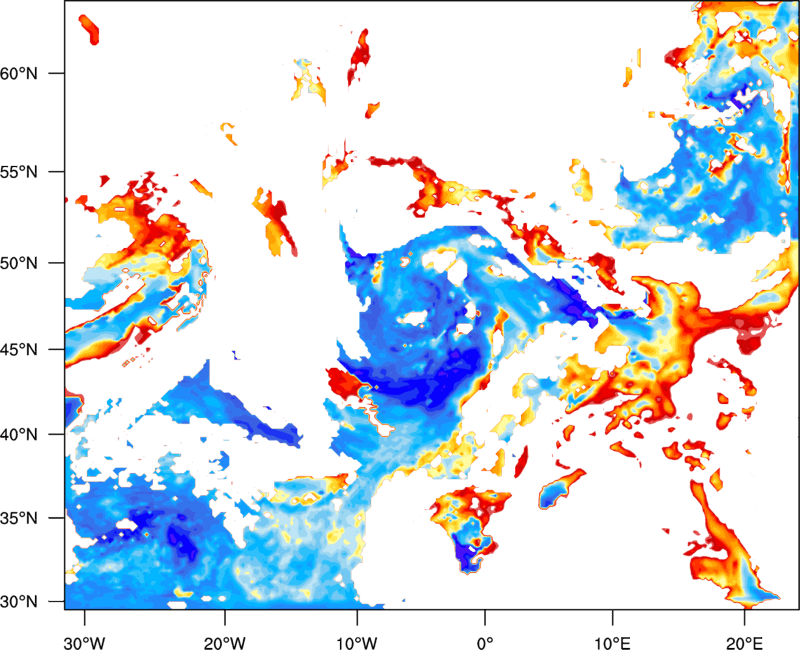This screenshot has height=650, width=800.
Task: Click the 10°W longitude label
Action: 357,643
